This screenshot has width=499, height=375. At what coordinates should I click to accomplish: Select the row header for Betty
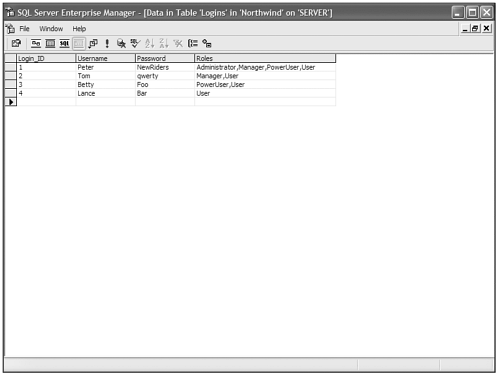pos(11,84)
